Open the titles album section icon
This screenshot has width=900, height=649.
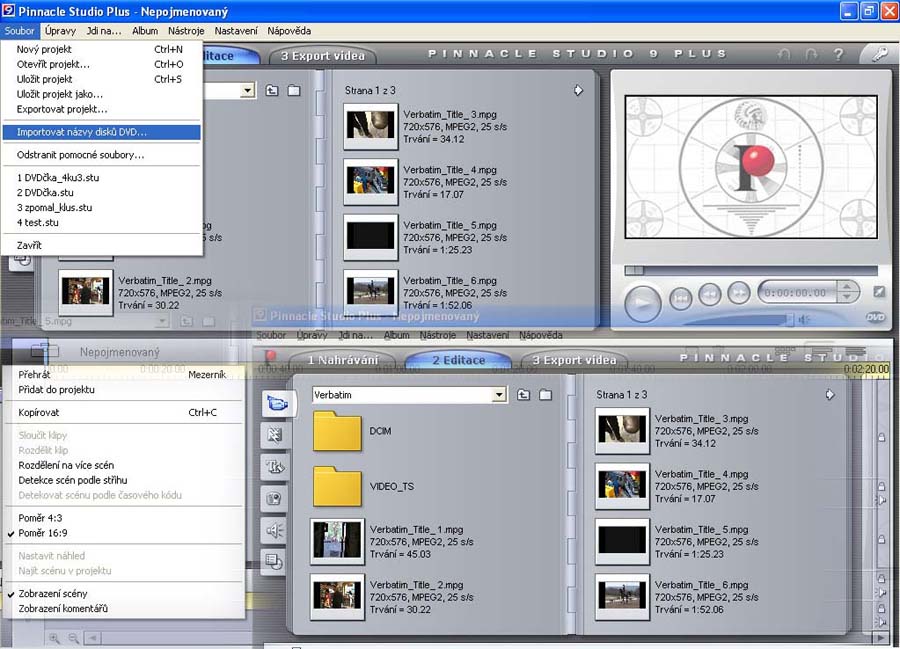pyautogui.click(x=274, y=466)
